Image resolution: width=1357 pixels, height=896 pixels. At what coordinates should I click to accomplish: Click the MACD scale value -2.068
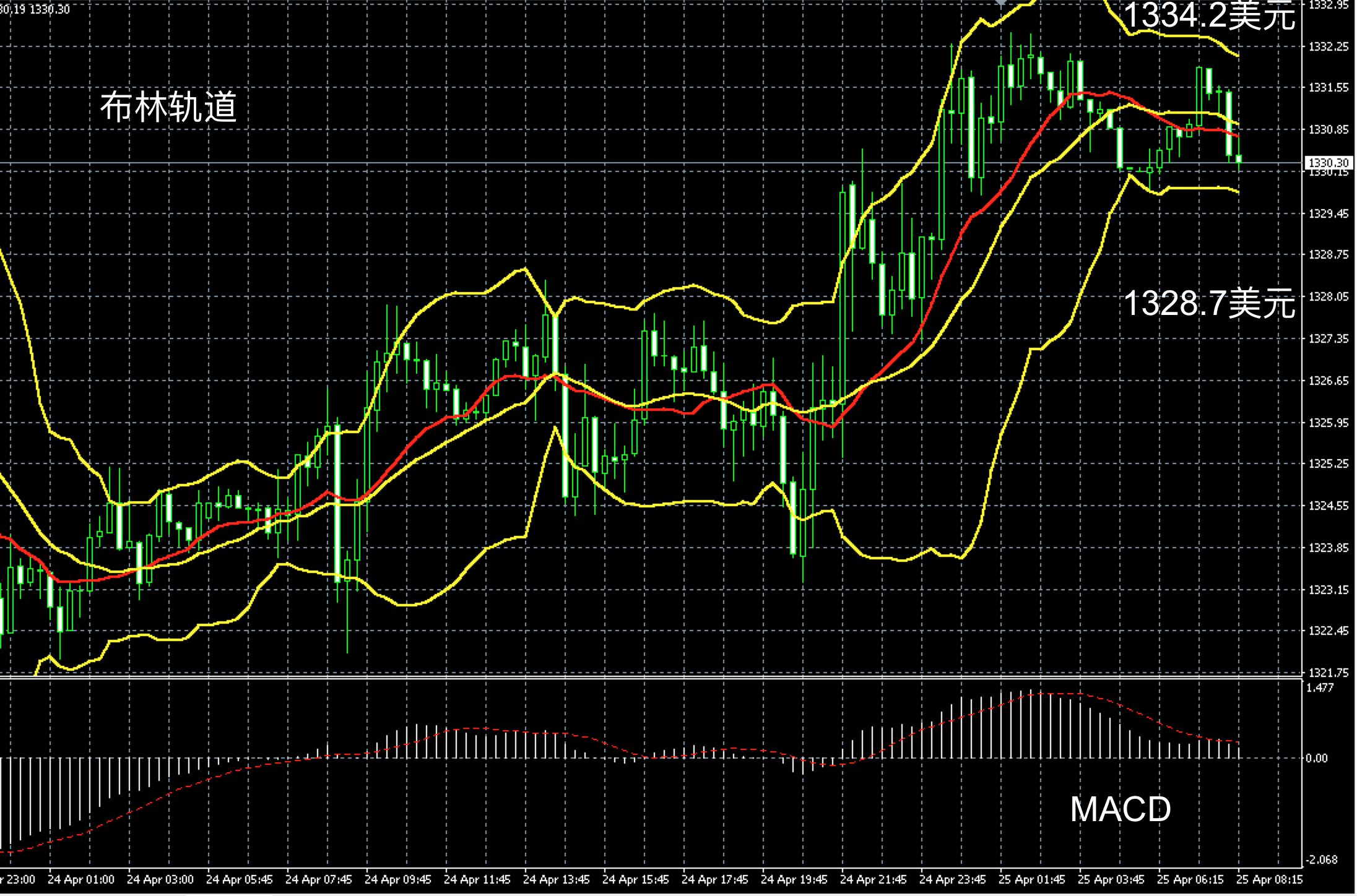pyautogui.click(x=1322, y=860)
